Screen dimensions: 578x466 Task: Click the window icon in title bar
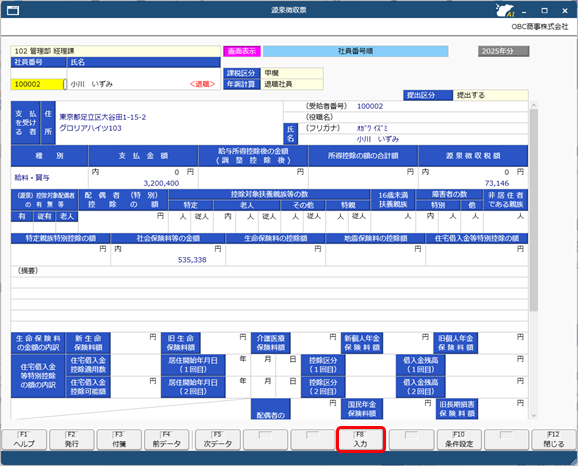pyautogui.click(x=13, y=10)
